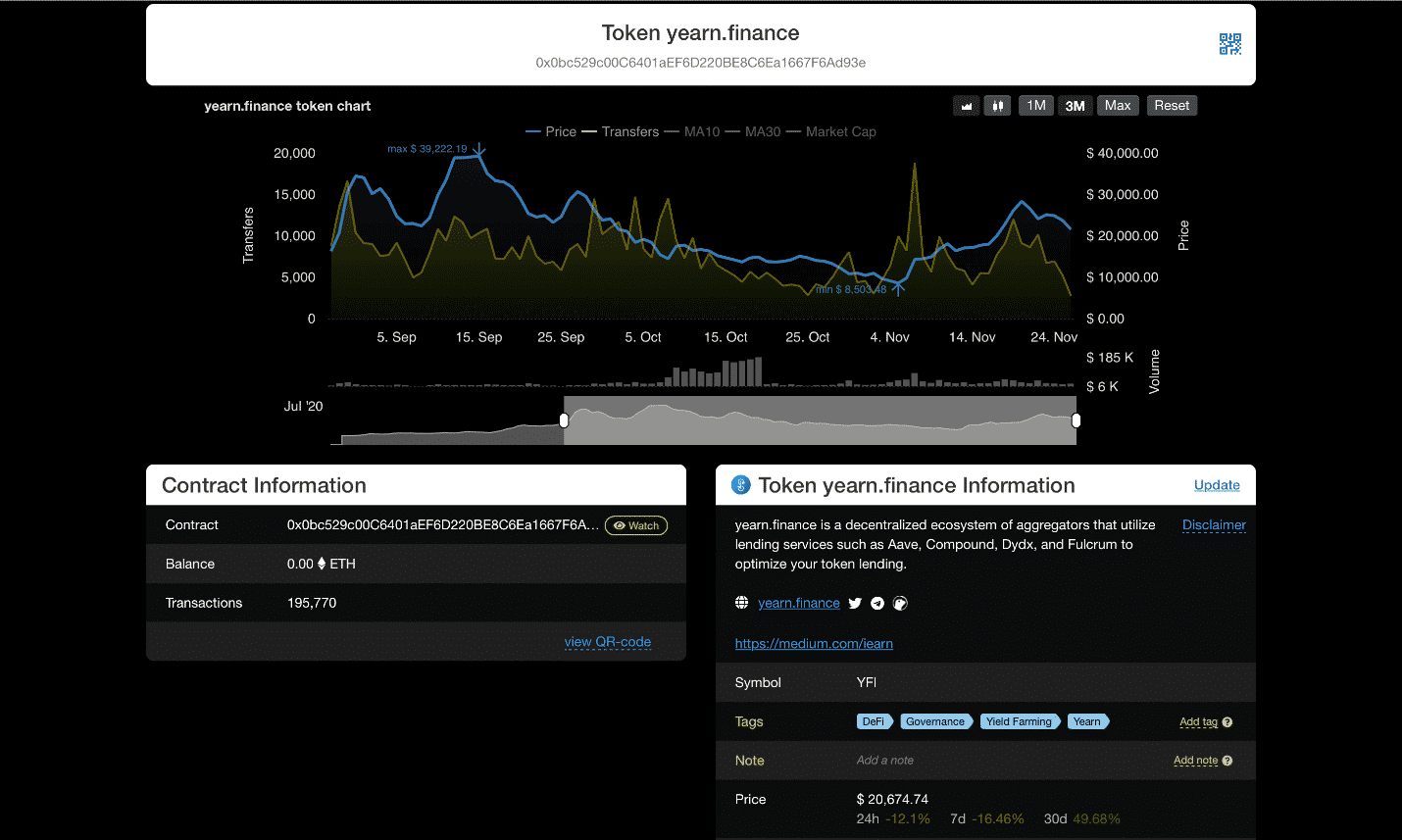Viewport: 1402px width, 840px height.
Task: Select the DeFi tag
Action: tap(874, 721)
